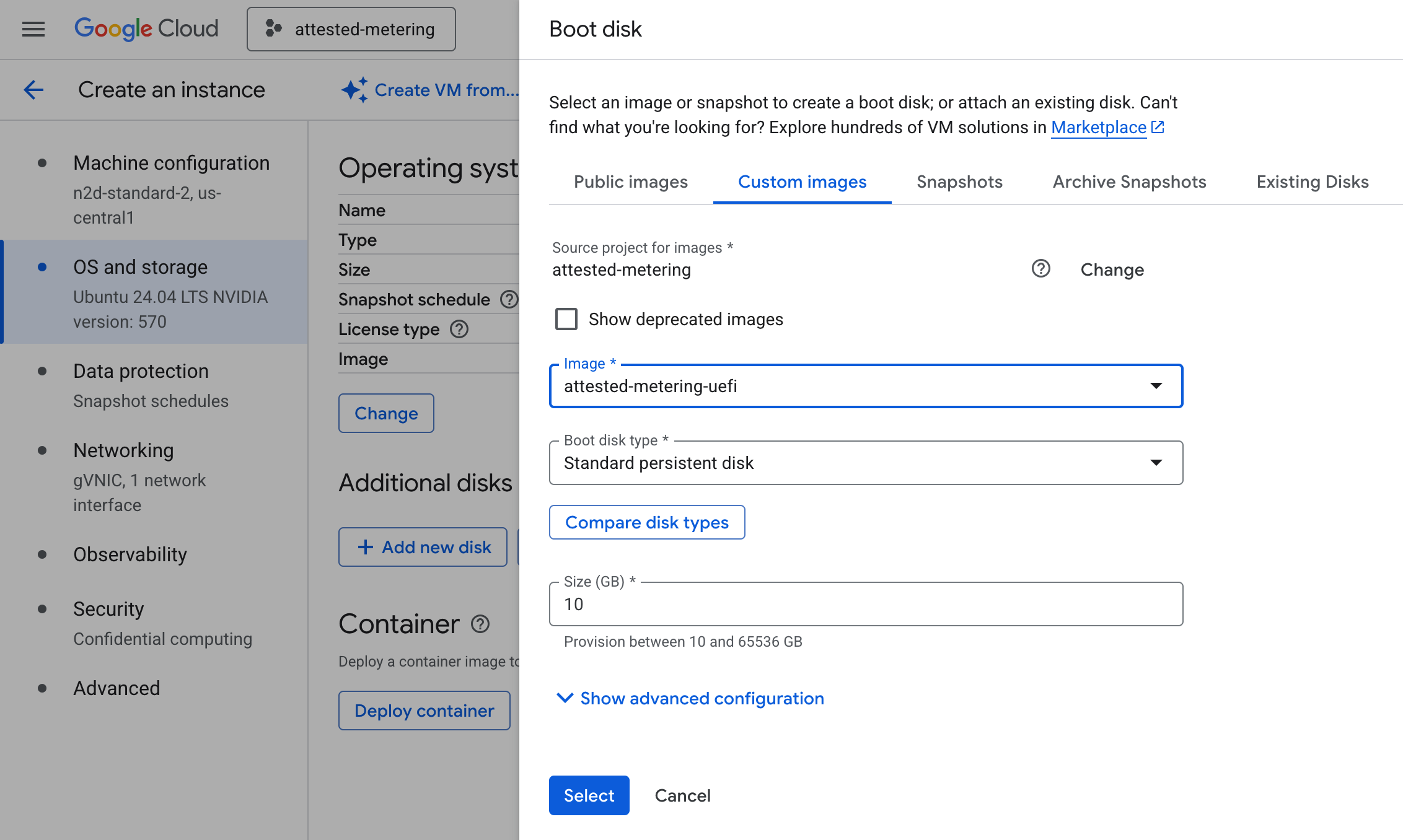Open the Marketplace link
1403x840 pixels.
click(1098, 127)
